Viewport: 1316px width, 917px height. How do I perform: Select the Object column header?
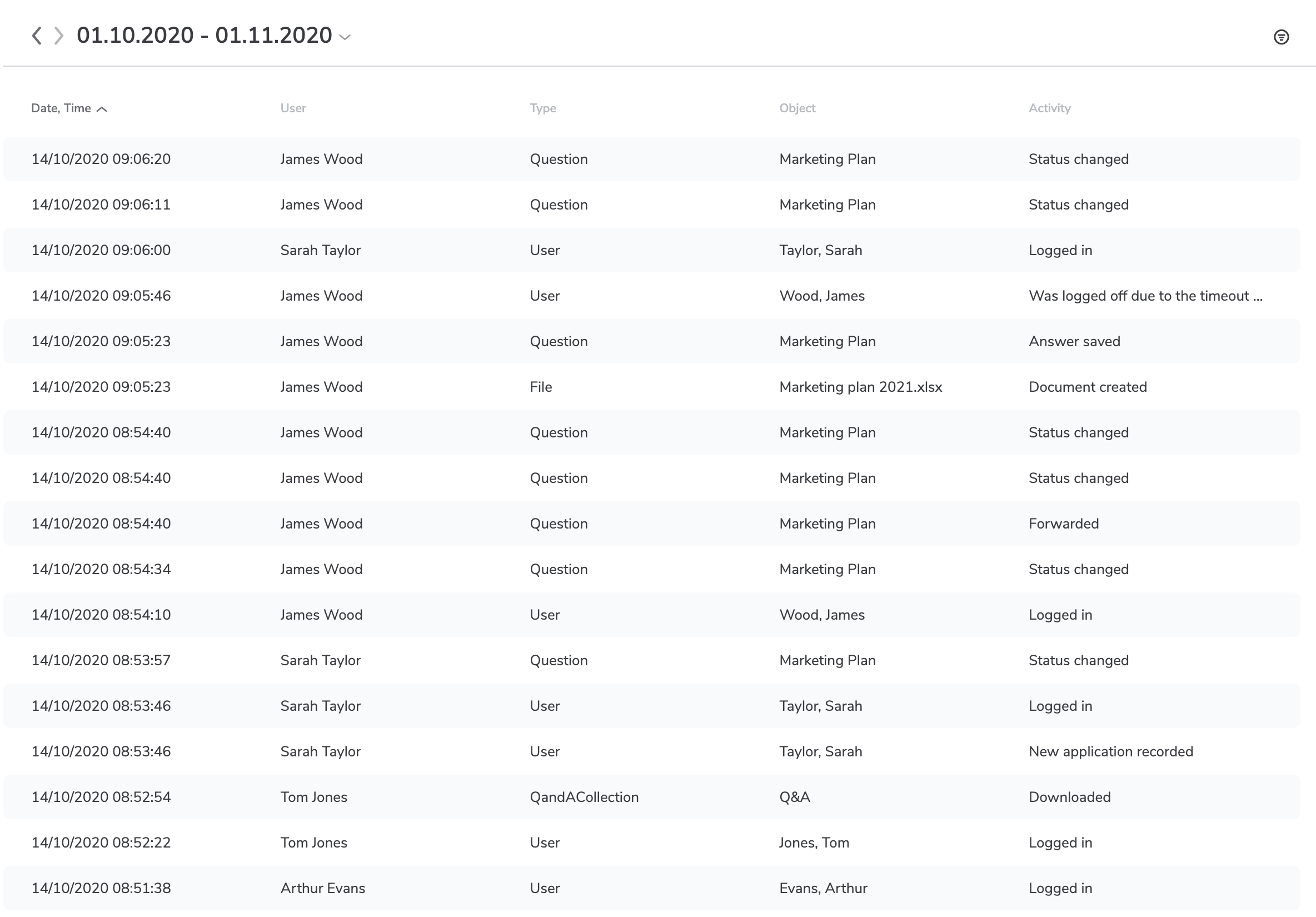(x=797, y=108)
